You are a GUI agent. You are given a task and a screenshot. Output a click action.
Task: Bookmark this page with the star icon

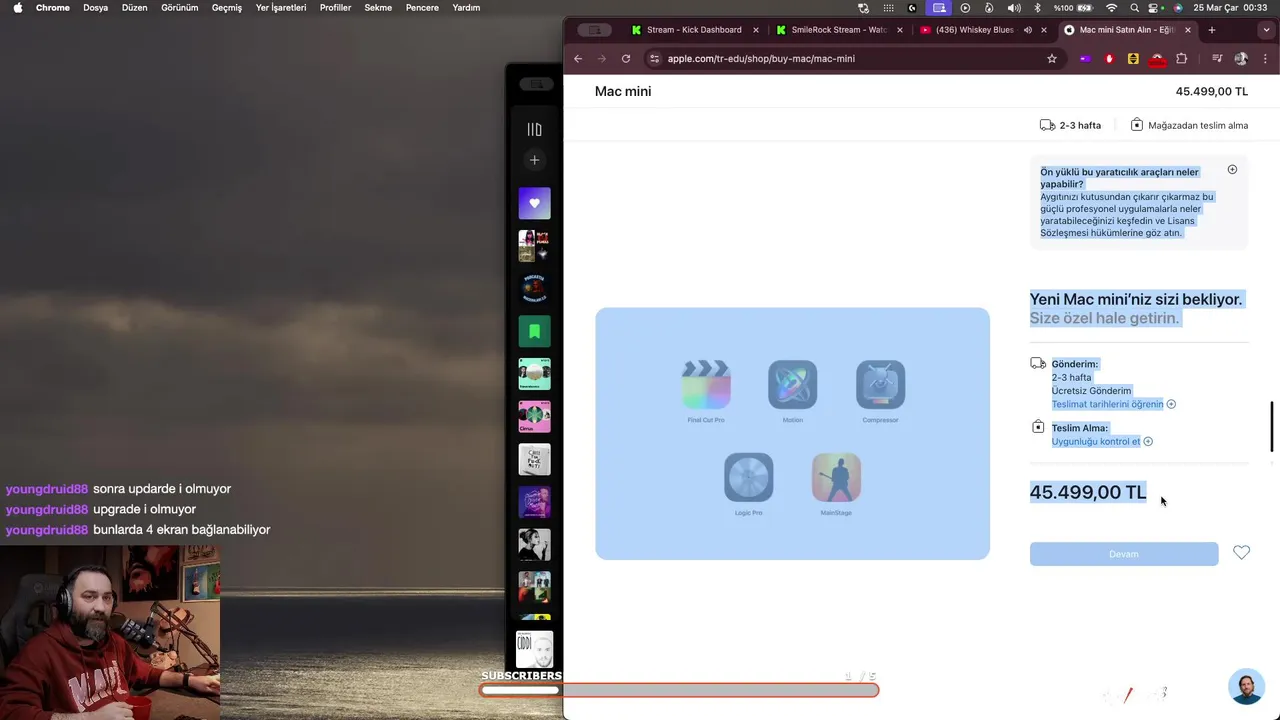click(1052, 59)
